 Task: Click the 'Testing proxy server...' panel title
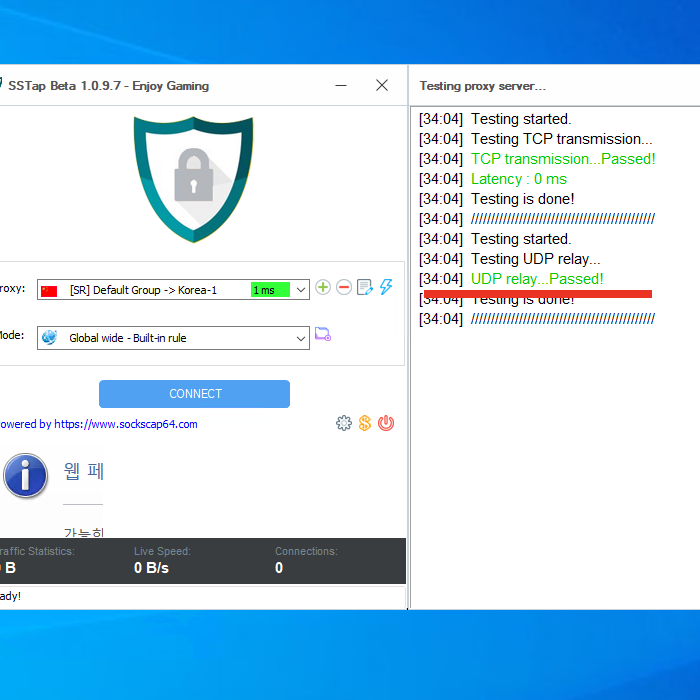pos(483,86)
